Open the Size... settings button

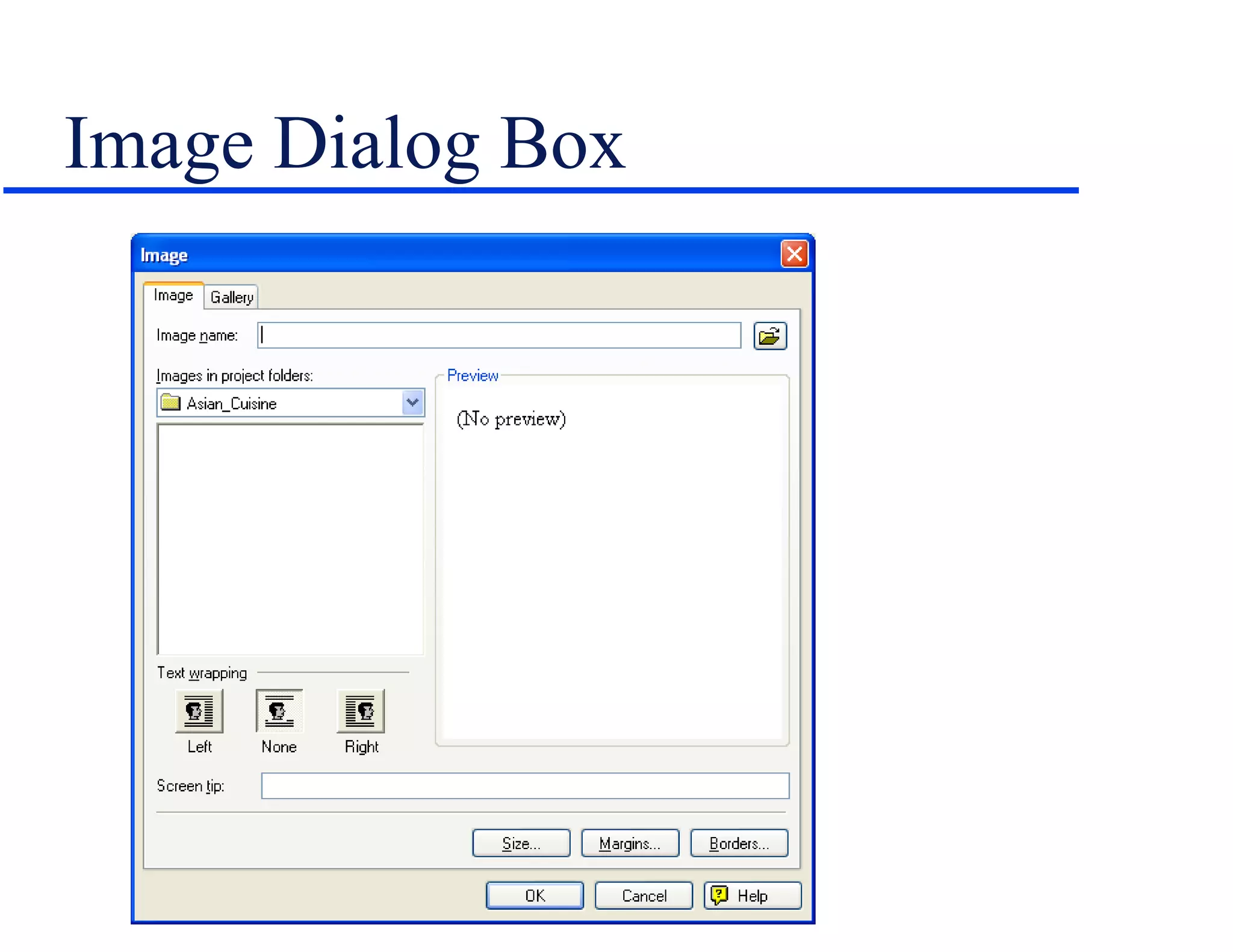521,843
